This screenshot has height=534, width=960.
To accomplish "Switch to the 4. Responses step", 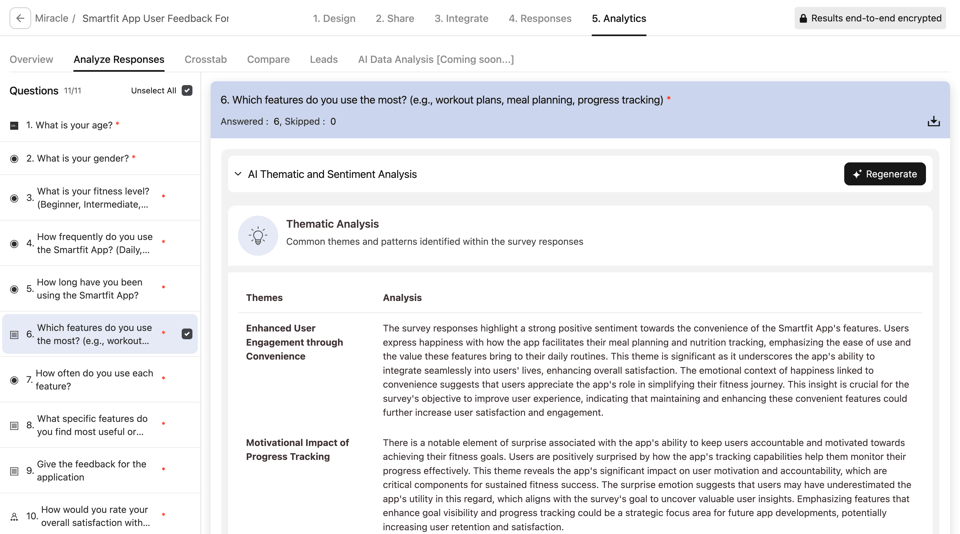I will coord(539,18).
